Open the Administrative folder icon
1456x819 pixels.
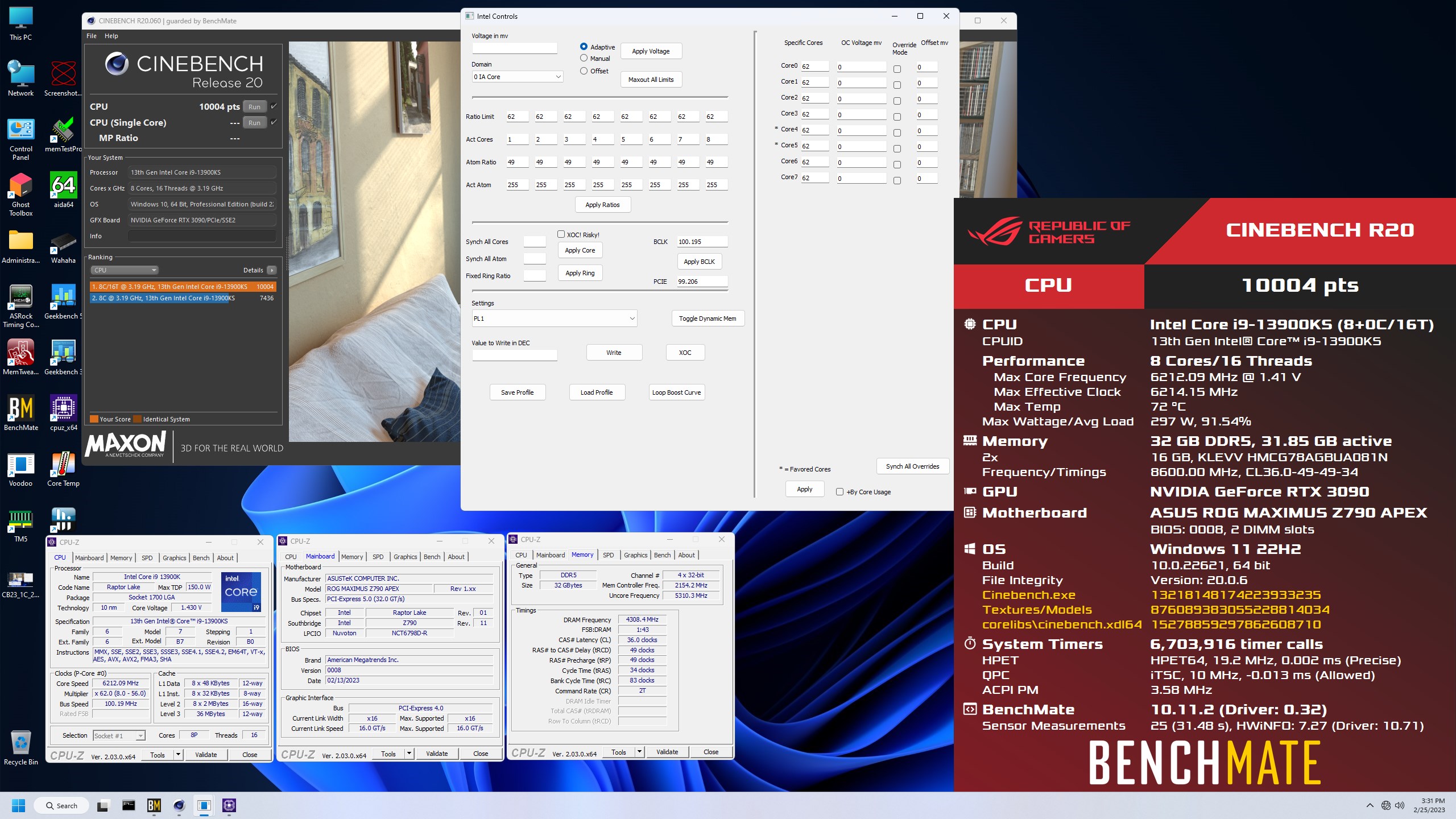click(20, 247)
